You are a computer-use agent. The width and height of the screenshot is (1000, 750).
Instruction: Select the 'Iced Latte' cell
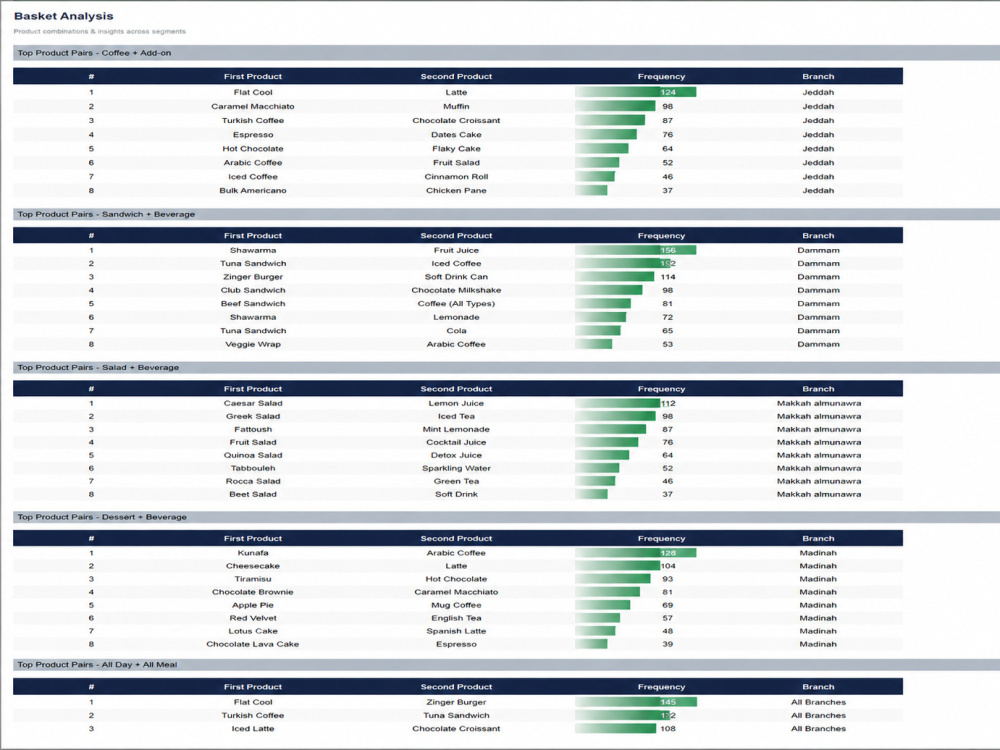click(x=253, y=729)
